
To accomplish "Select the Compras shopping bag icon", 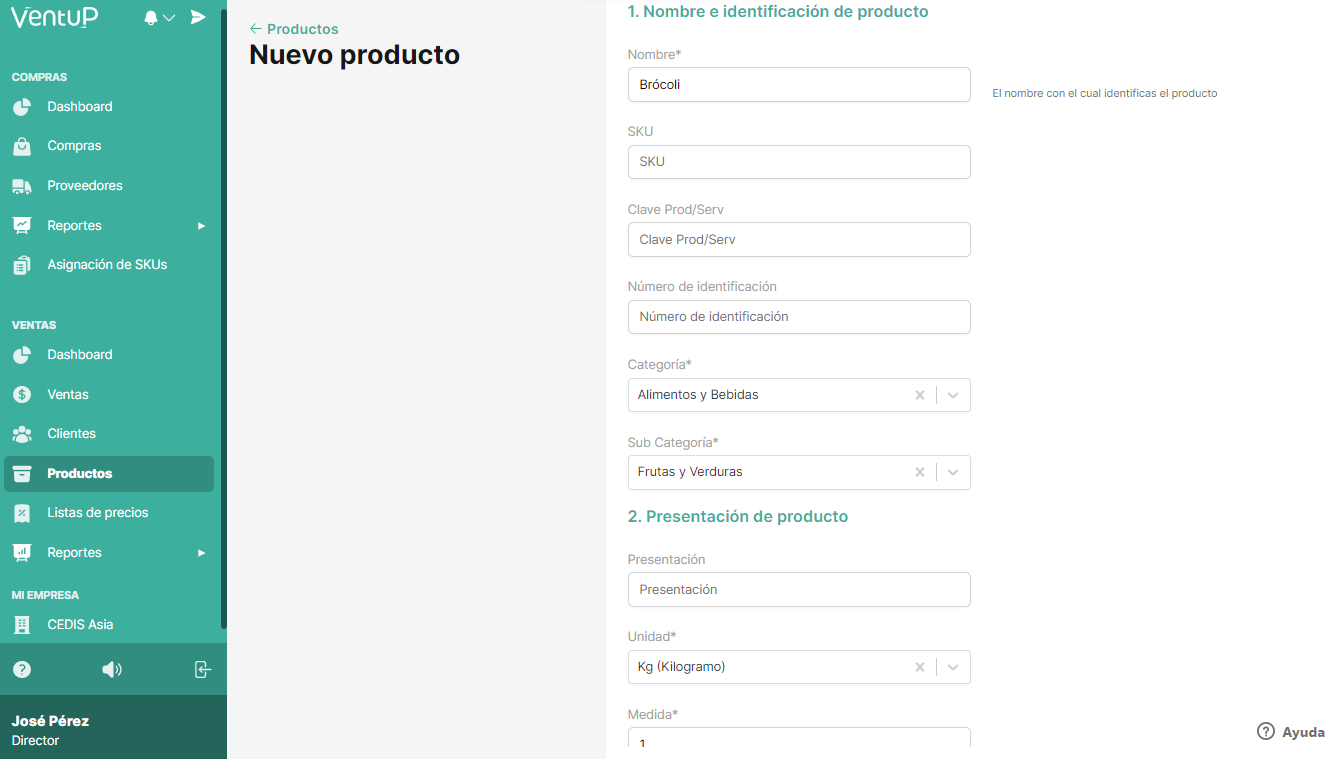I will pyautogui.click(x=22, y=146).
